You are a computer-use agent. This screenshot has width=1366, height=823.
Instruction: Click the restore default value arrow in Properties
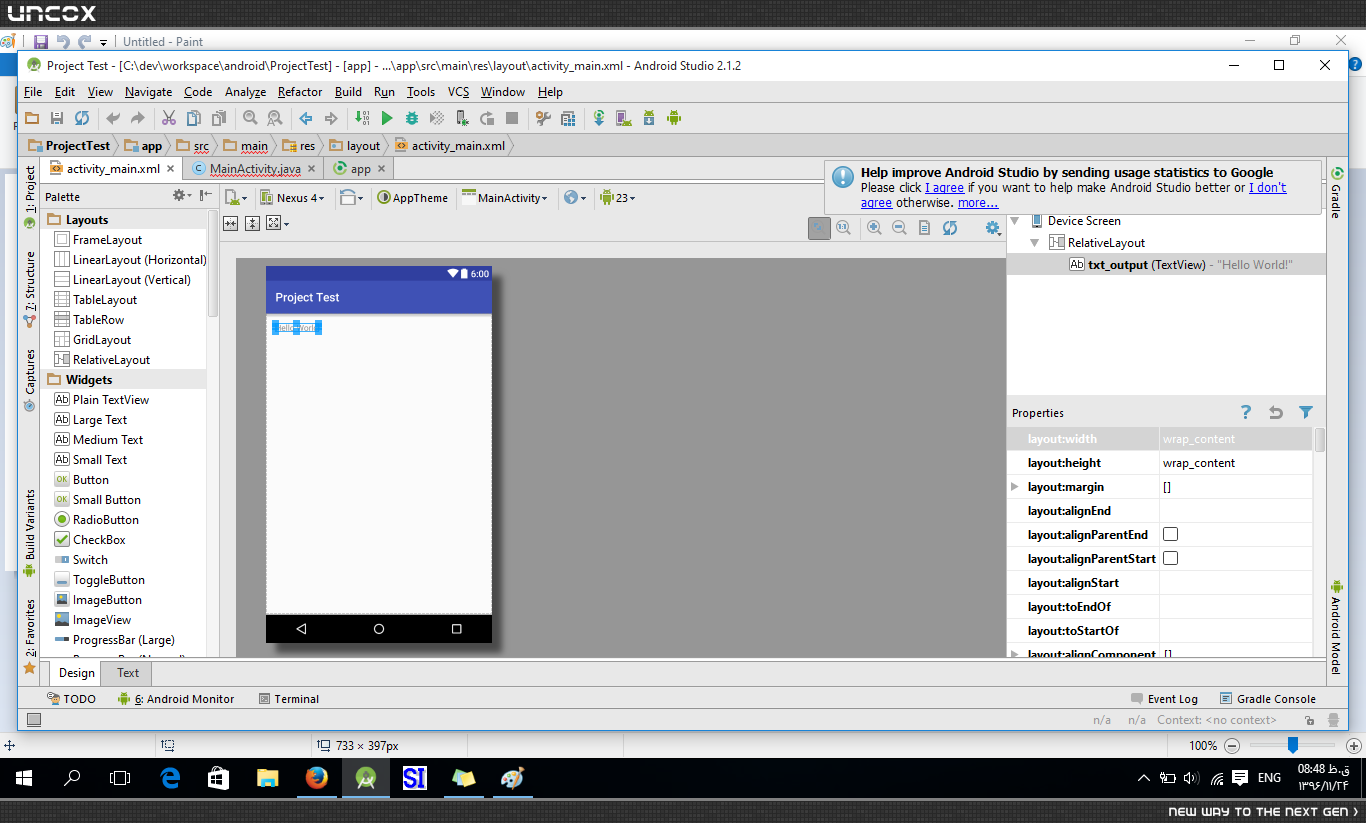point(1276,412)
